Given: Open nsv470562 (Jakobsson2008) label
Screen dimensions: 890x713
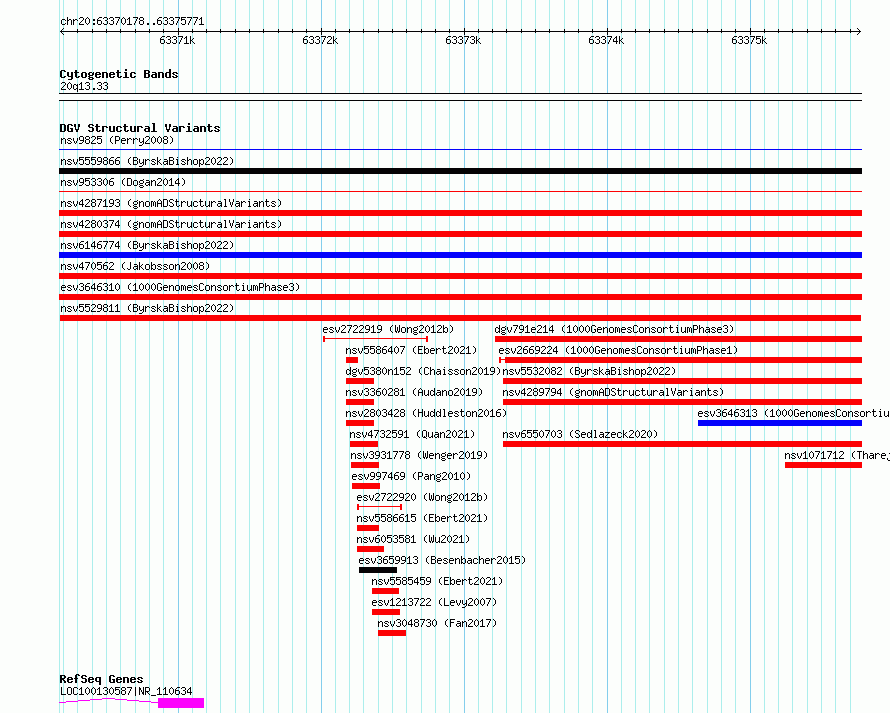Looking at the screenshot, I should coord(135,266).
